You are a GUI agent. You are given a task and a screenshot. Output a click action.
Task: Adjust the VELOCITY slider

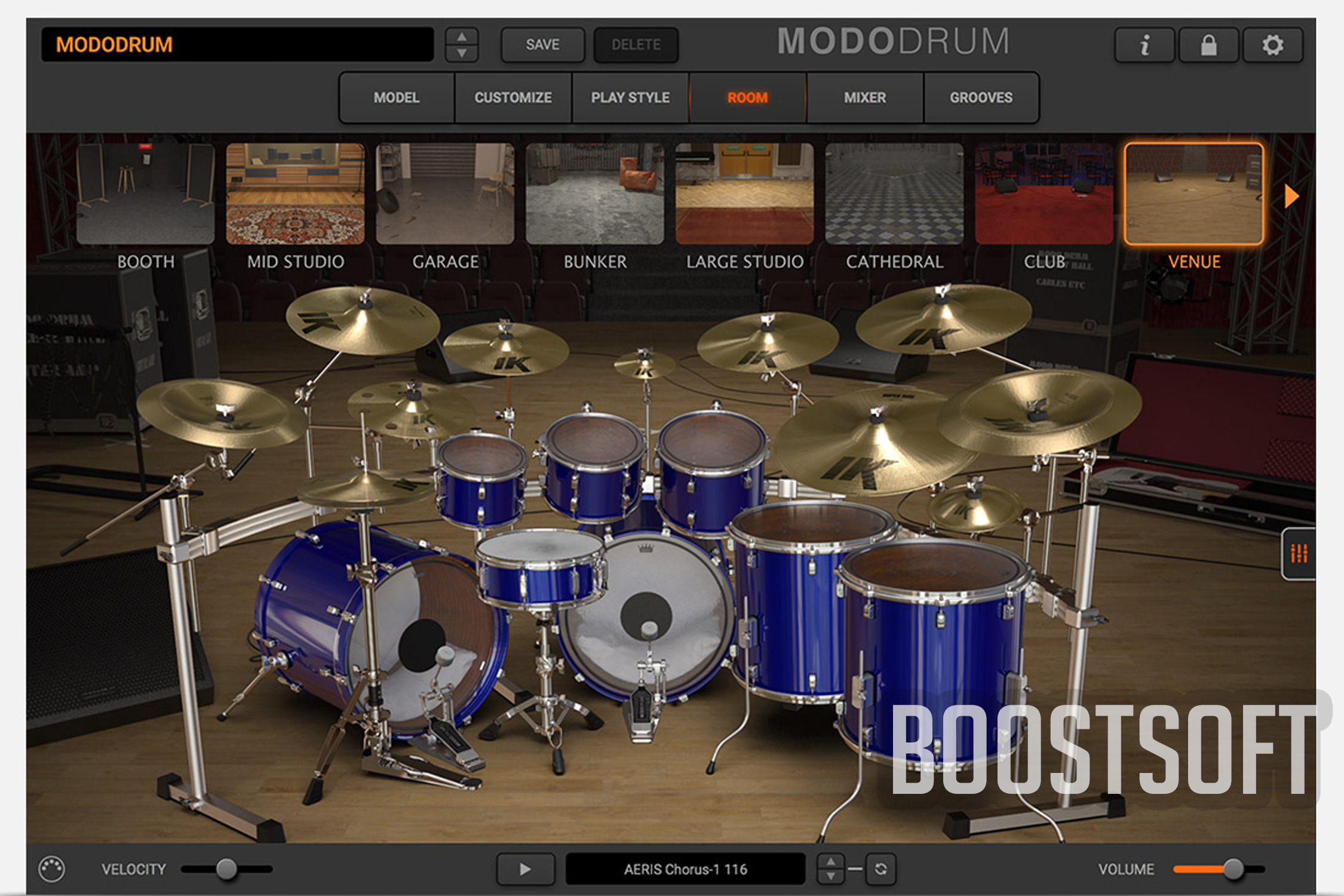pyautogui.click(x=226, y=869)
